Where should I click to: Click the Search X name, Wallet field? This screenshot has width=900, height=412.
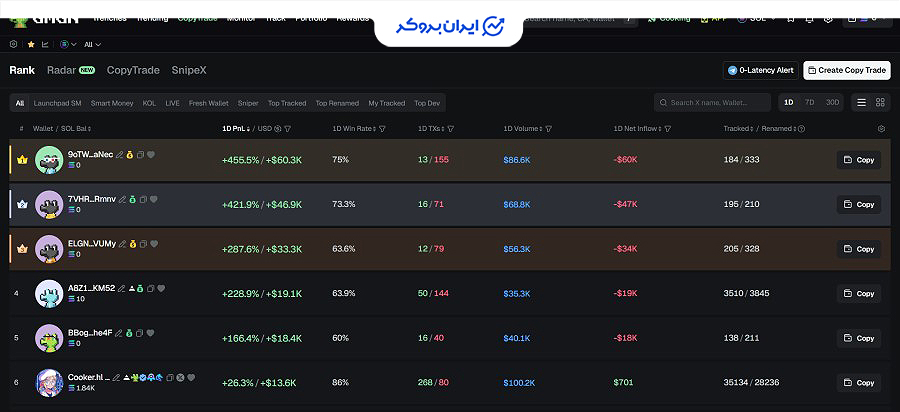(x=712, y=103)
